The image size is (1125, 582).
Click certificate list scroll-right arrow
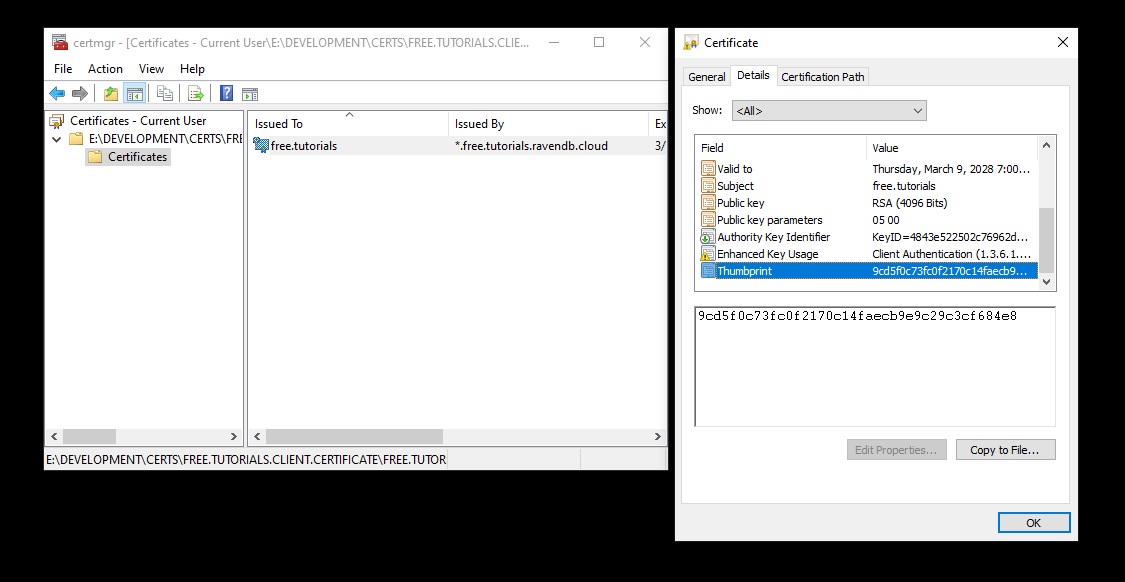coord(658,436)
